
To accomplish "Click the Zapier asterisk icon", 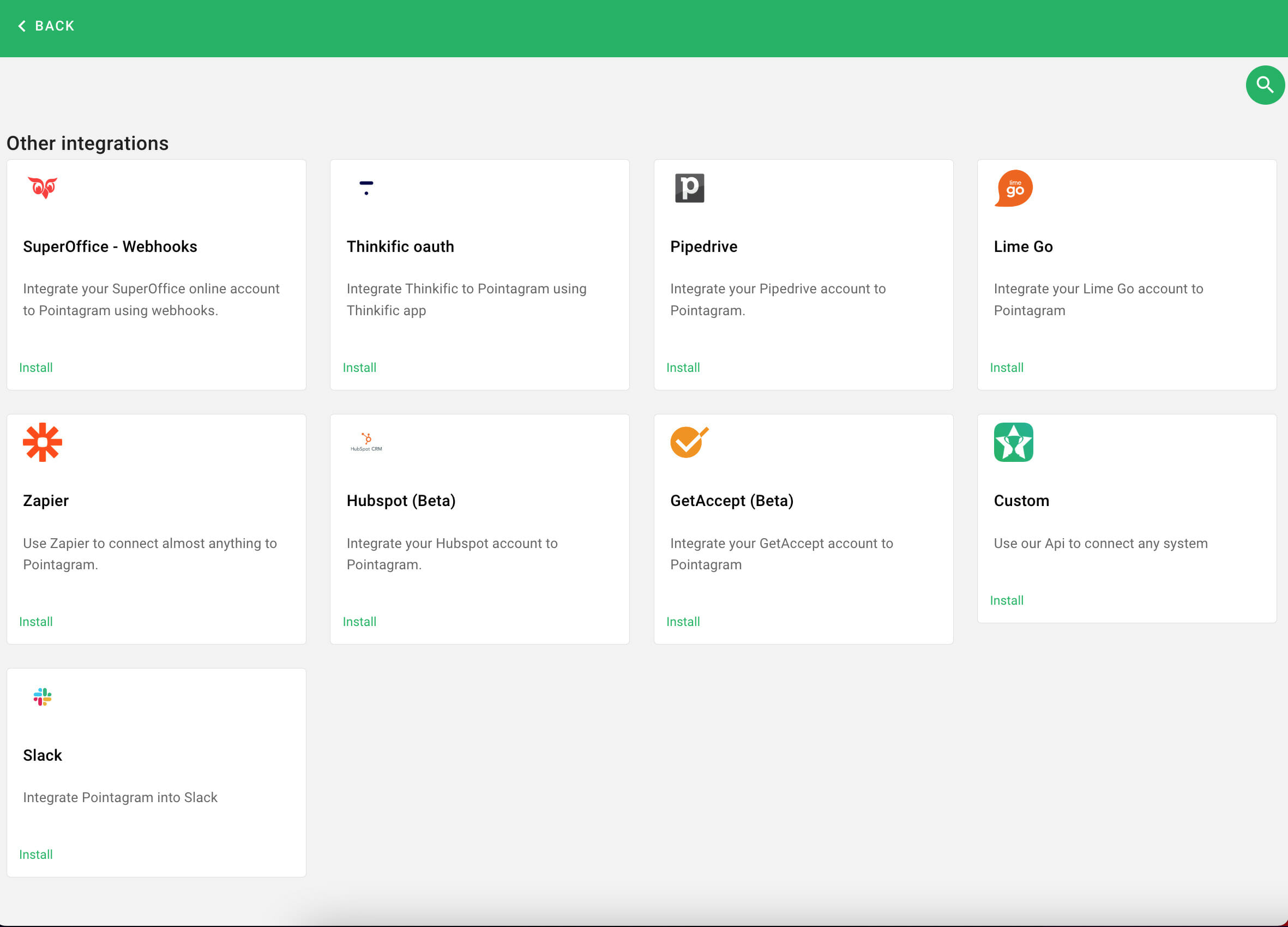I will 43,442.
